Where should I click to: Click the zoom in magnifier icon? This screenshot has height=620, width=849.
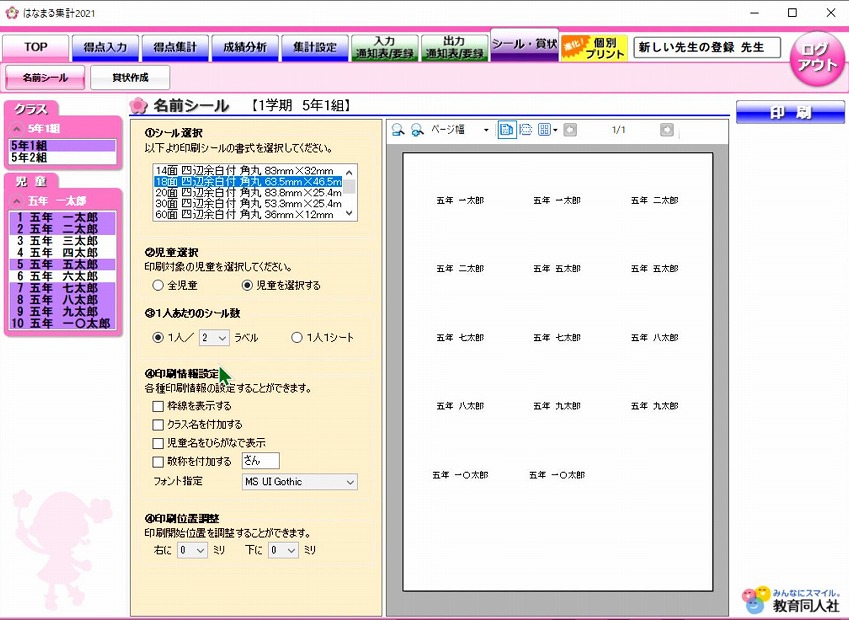417,130
